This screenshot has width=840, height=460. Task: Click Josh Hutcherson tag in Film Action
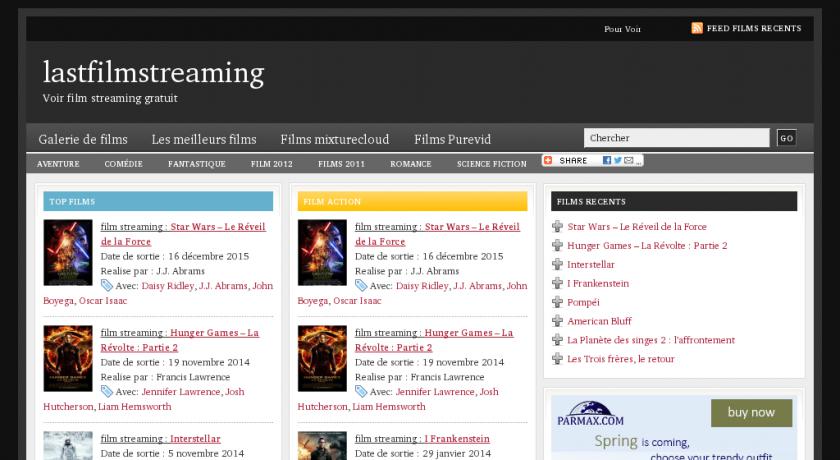[398, 399]
